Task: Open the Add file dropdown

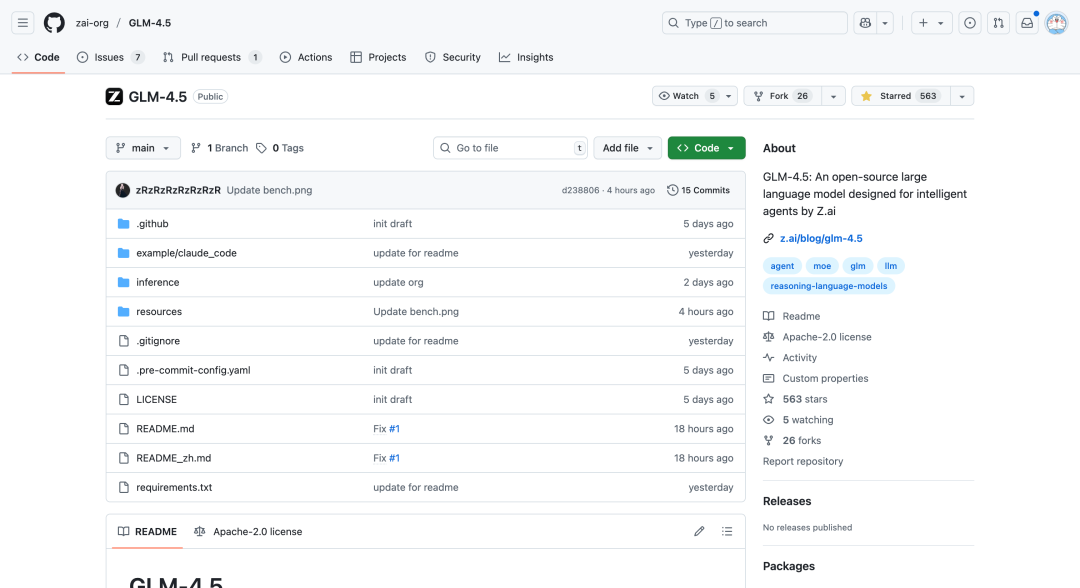Action: click(x=627, y=147)
